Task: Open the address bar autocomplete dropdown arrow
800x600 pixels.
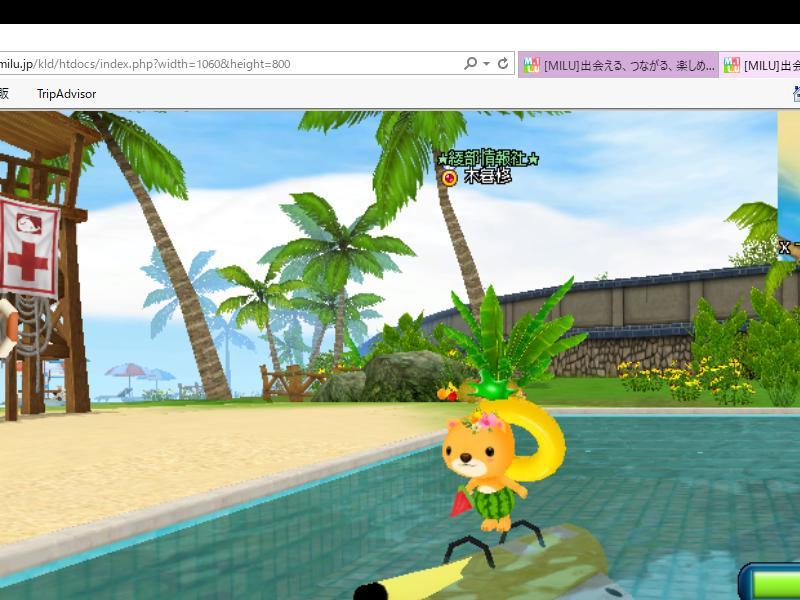Action: pyautogui.click(x=486, y=64)
